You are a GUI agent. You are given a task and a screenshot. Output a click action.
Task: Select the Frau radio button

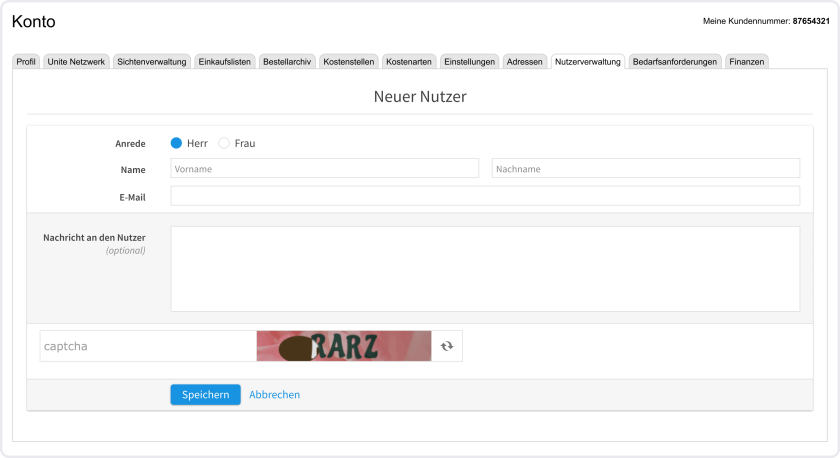[224, 143]
